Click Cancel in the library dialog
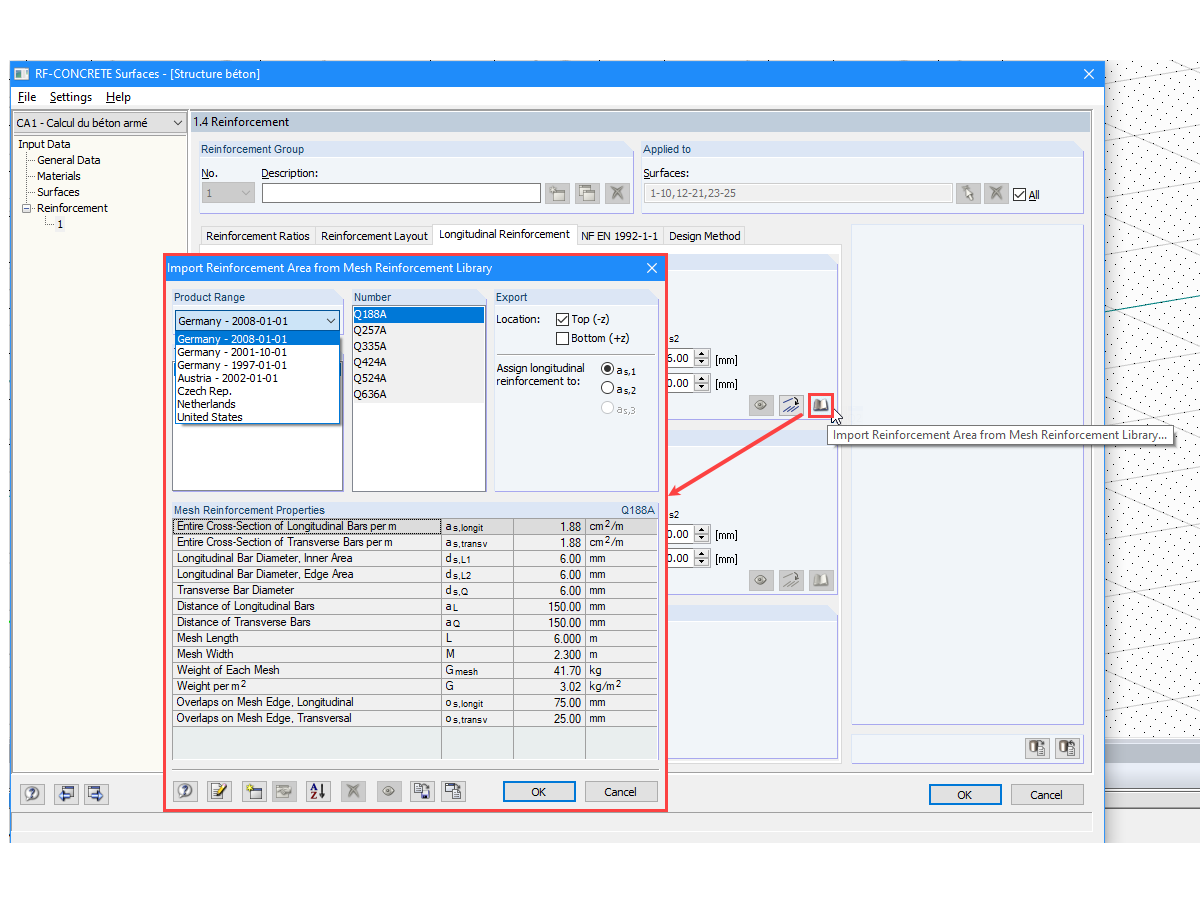Viewport: 1200px width, 900px height. pyautogui.click(x=621, y=791)
